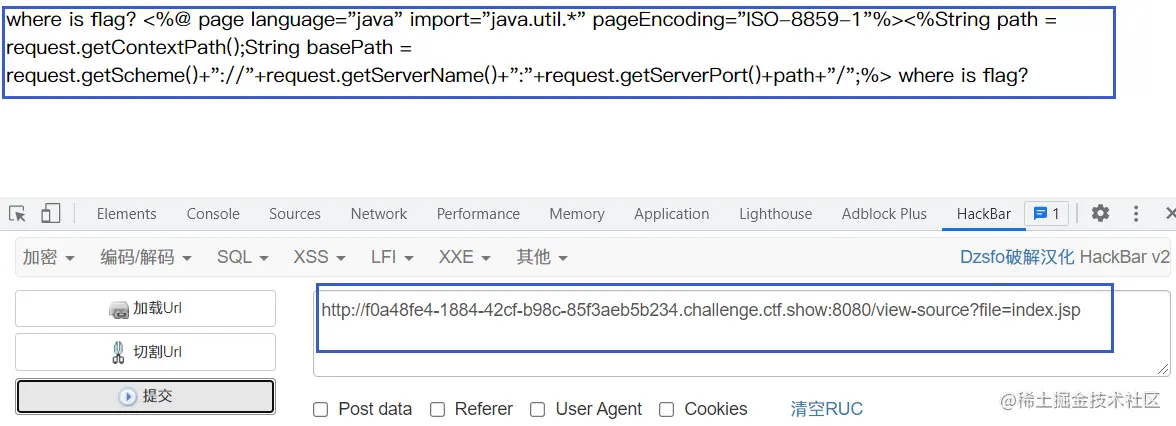This screenshot has height=426, width=1176.
Task: Close the DevTools panel
Action: pyautogui.click(x=1170, y=214)
